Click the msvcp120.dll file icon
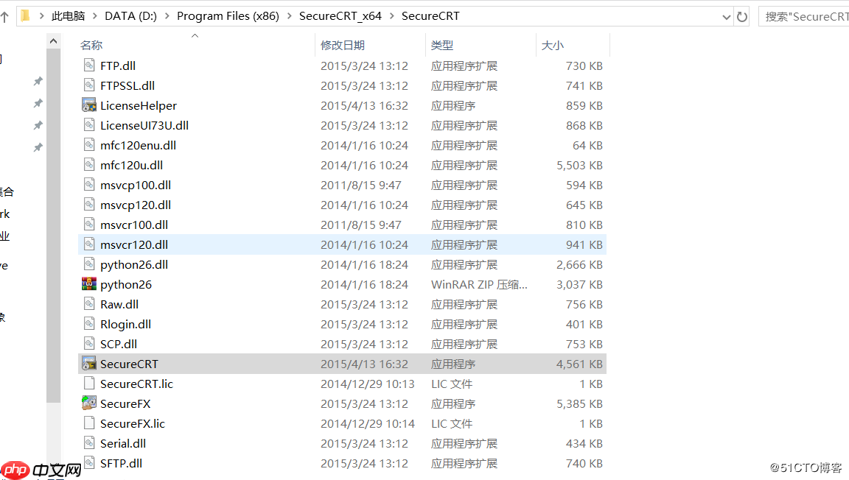This screenshot has height=480, width=849. point(89,205)
